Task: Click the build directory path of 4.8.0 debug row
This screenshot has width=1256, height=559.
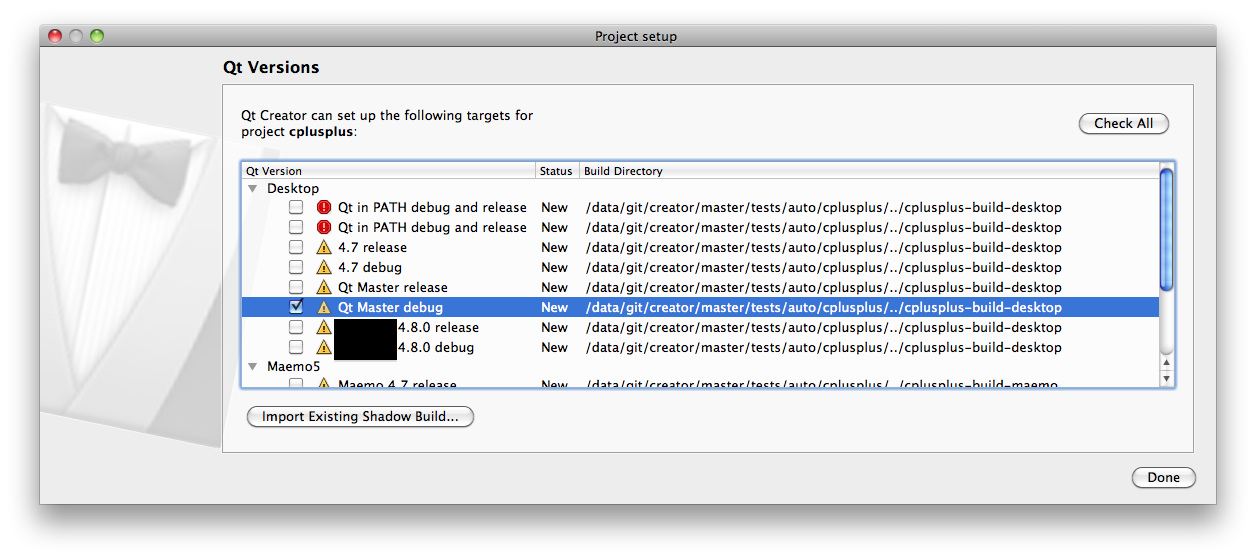Action: click(824, 347)
